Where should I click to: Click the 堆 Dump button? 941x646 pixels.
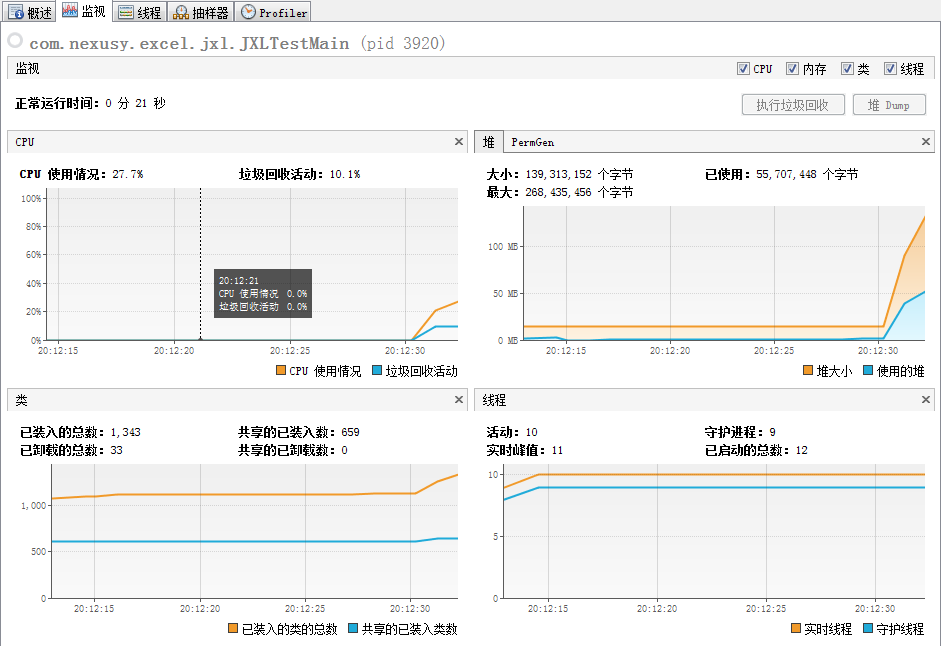click(x=889, y=105)
